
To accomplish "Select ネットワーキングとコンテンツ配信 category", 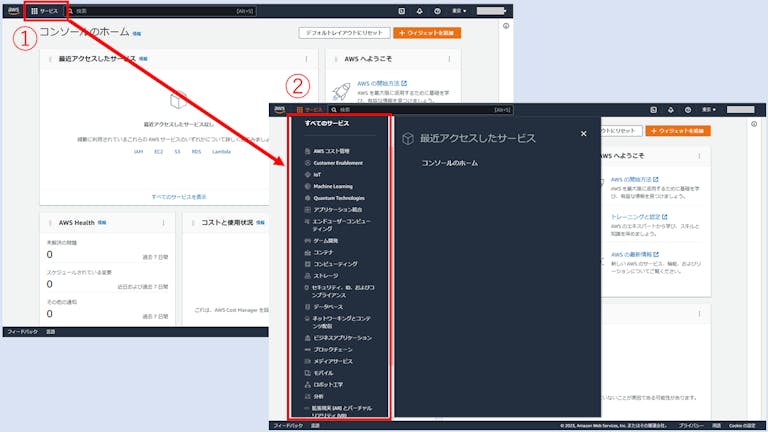I will (338, 322).
